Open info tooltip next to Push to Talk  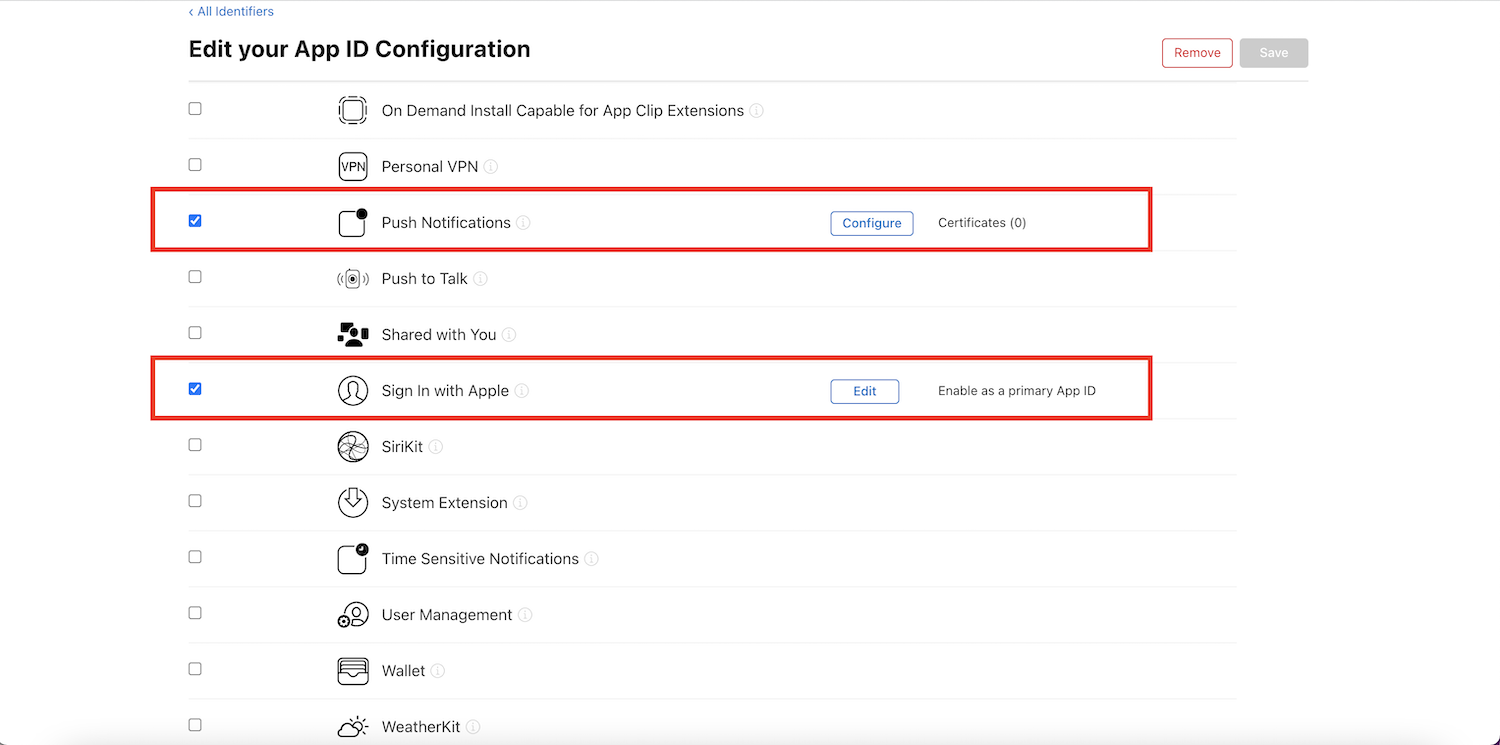point(480,279)
